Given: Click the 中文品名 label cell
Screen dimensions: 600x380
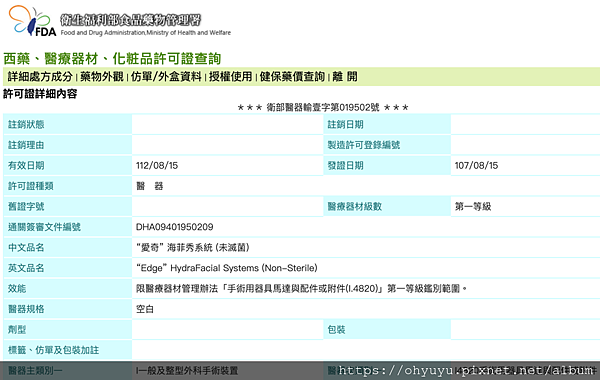Looking at the screenshot, I should tap(67, 248).
